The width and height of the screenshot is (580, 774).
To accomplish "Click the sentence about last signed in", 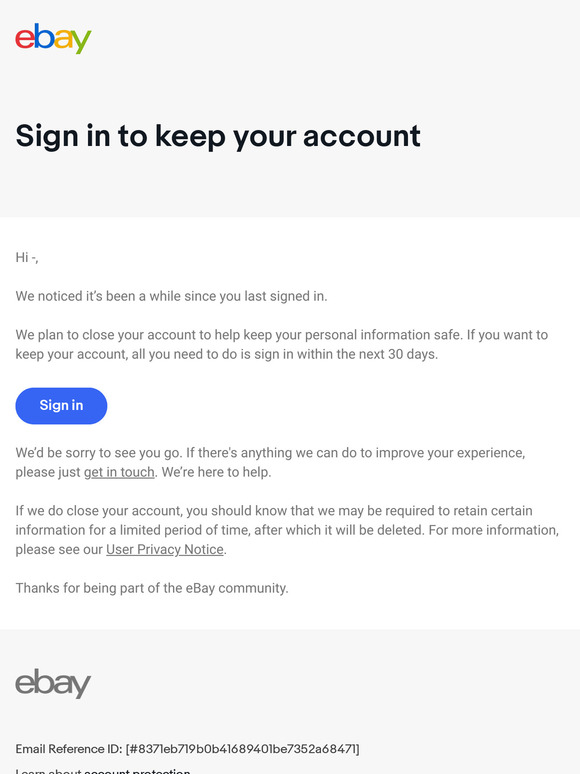I will [x=171, y=296].
